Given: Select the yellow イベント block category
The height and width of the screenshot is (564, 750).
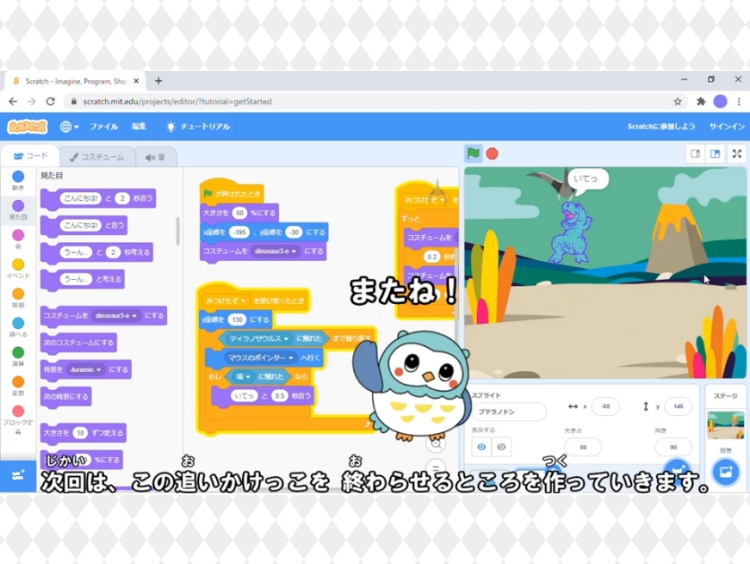Looking at the screenshot, I should [18, 268].
